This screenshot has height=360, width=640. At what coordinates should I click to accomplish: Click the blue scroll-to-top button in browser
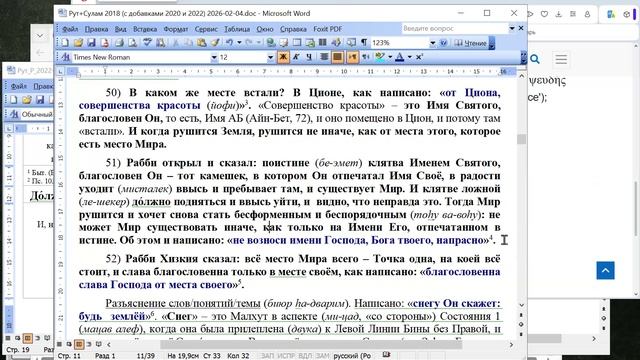(x=605, y=271)
